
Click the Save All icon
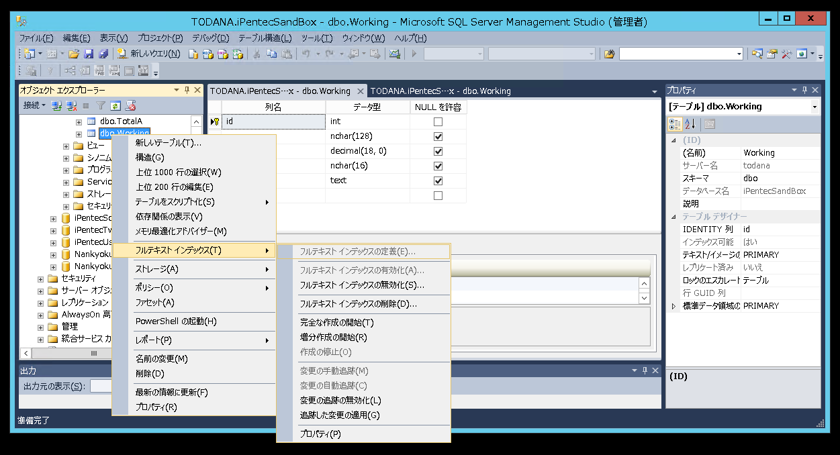coord(103,54)
